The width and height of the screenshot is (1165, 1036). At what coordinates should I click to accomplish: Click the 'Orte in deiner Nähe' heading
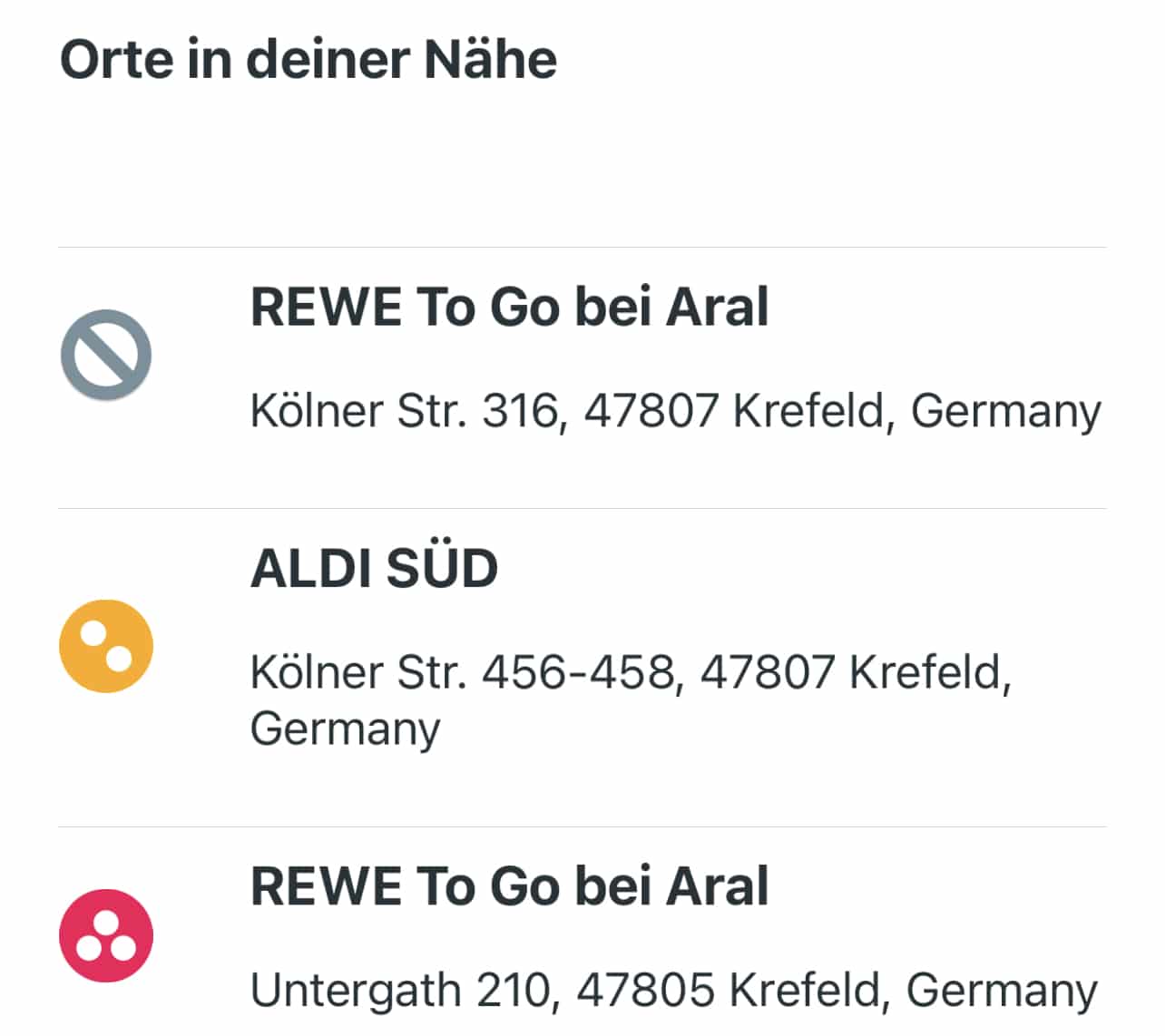click(x=308, y=60)
